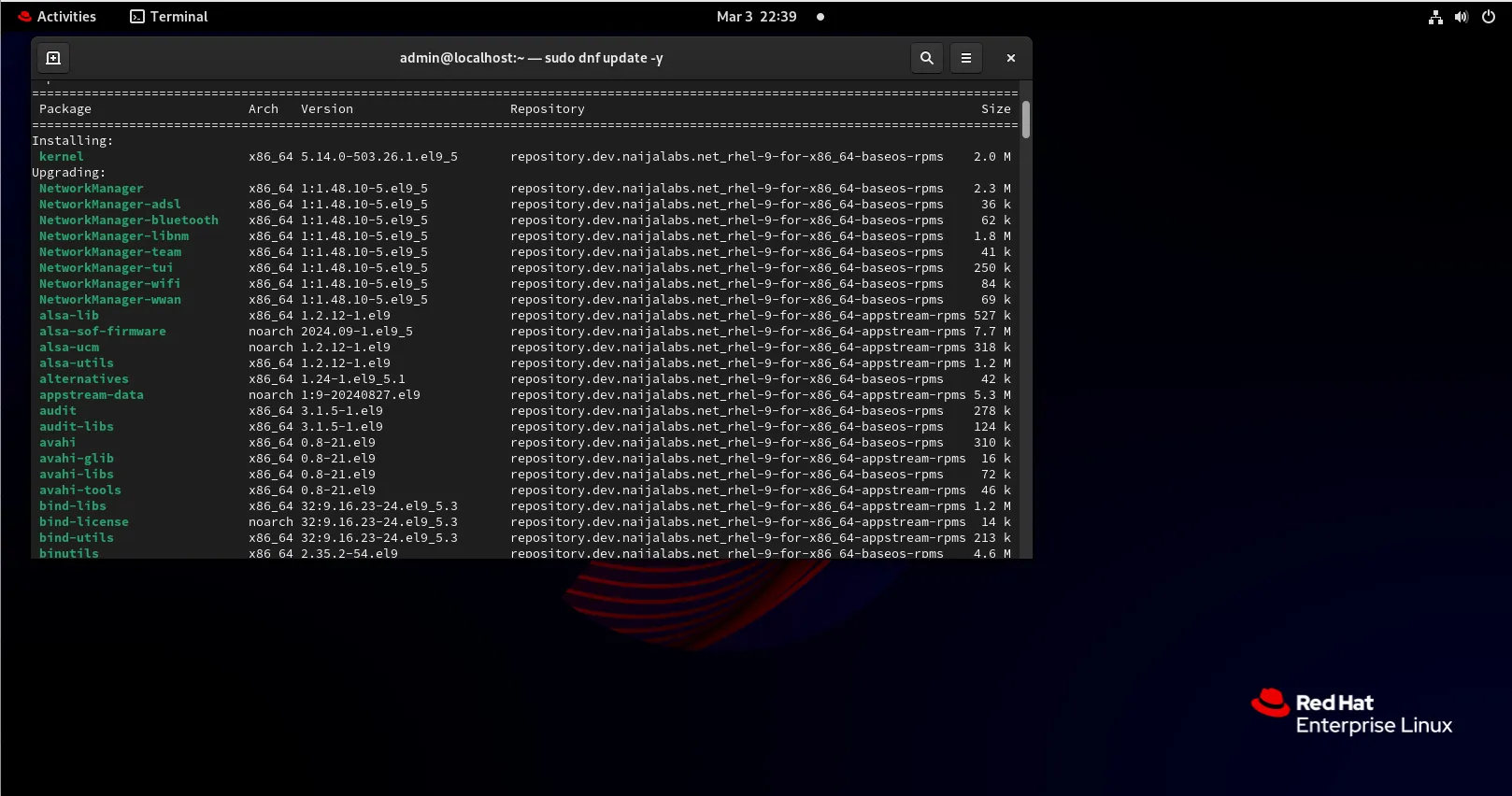Click the avahi-tools package name
The image size is (1512, 796).
[x=80, y=490]
